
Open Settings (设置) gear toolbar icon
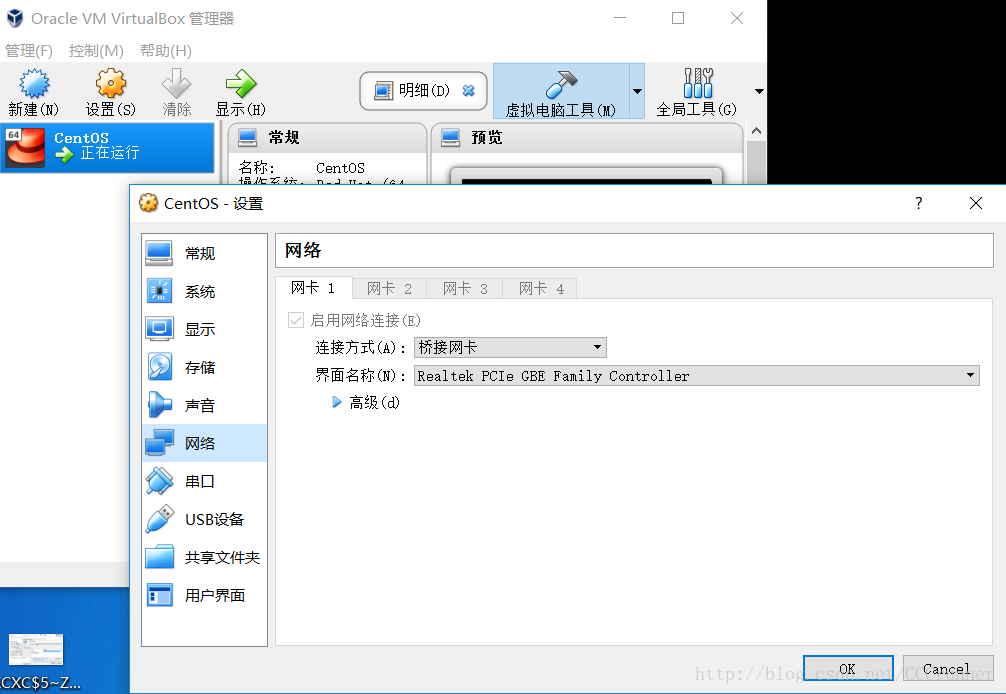tap(111, 83)
